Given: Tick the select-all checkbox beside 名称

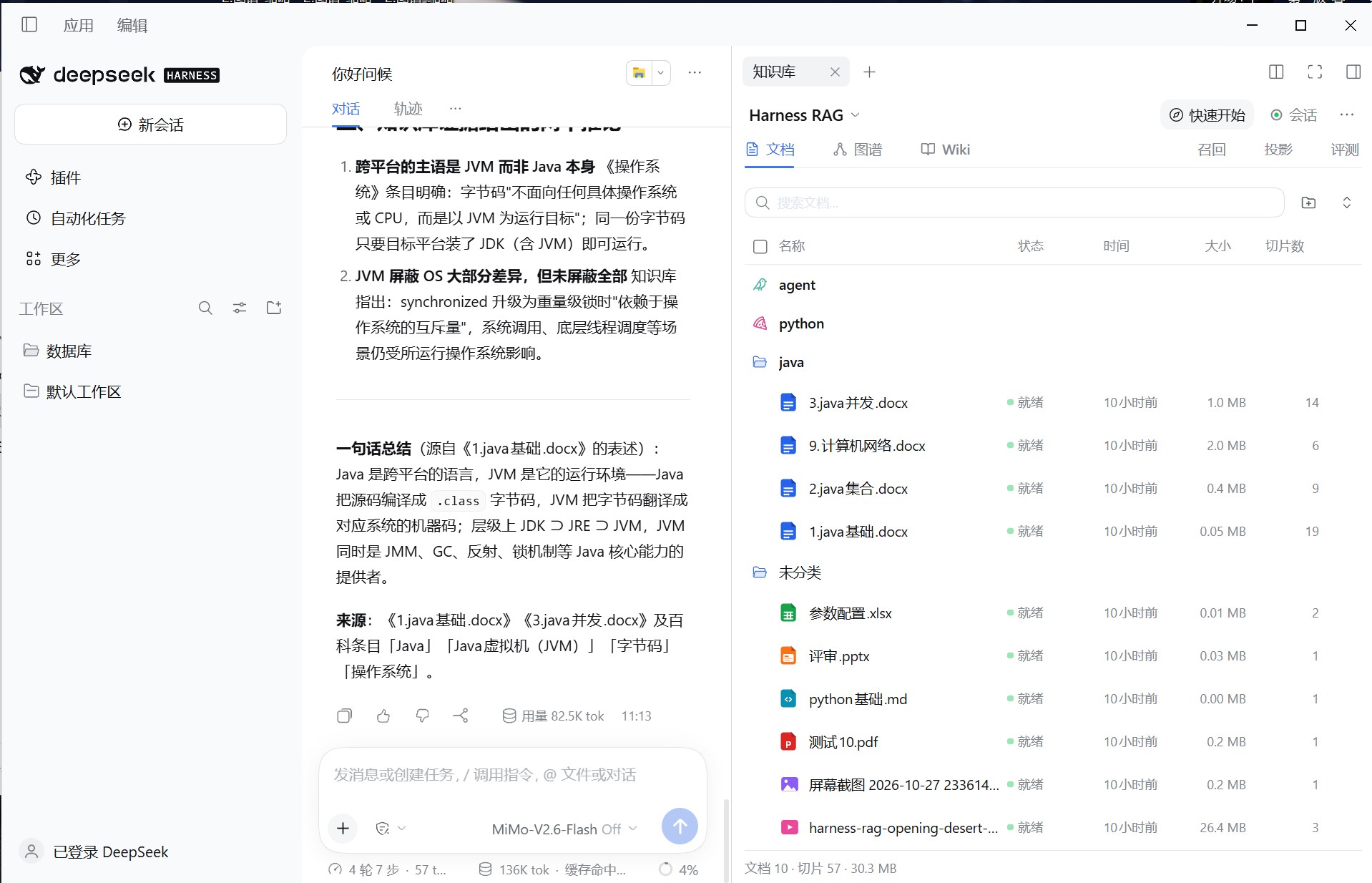Looking at the screenshot, I should click(x=760, y=246).
